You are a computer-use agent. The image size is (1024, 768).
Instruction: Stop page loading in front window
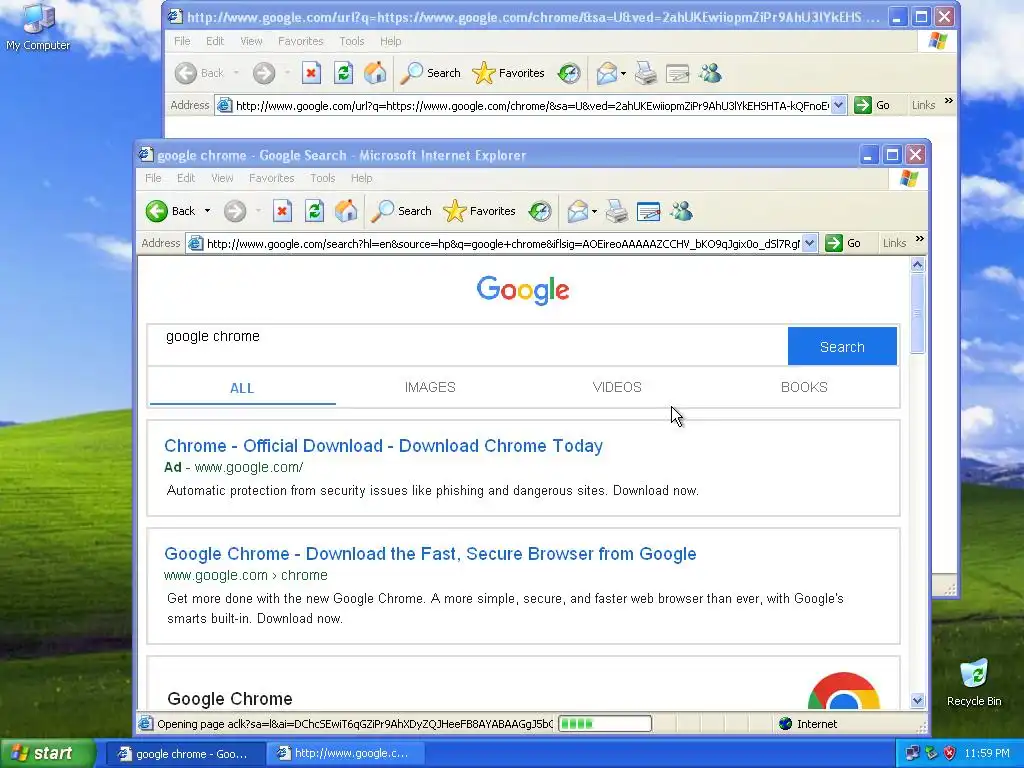282,211
